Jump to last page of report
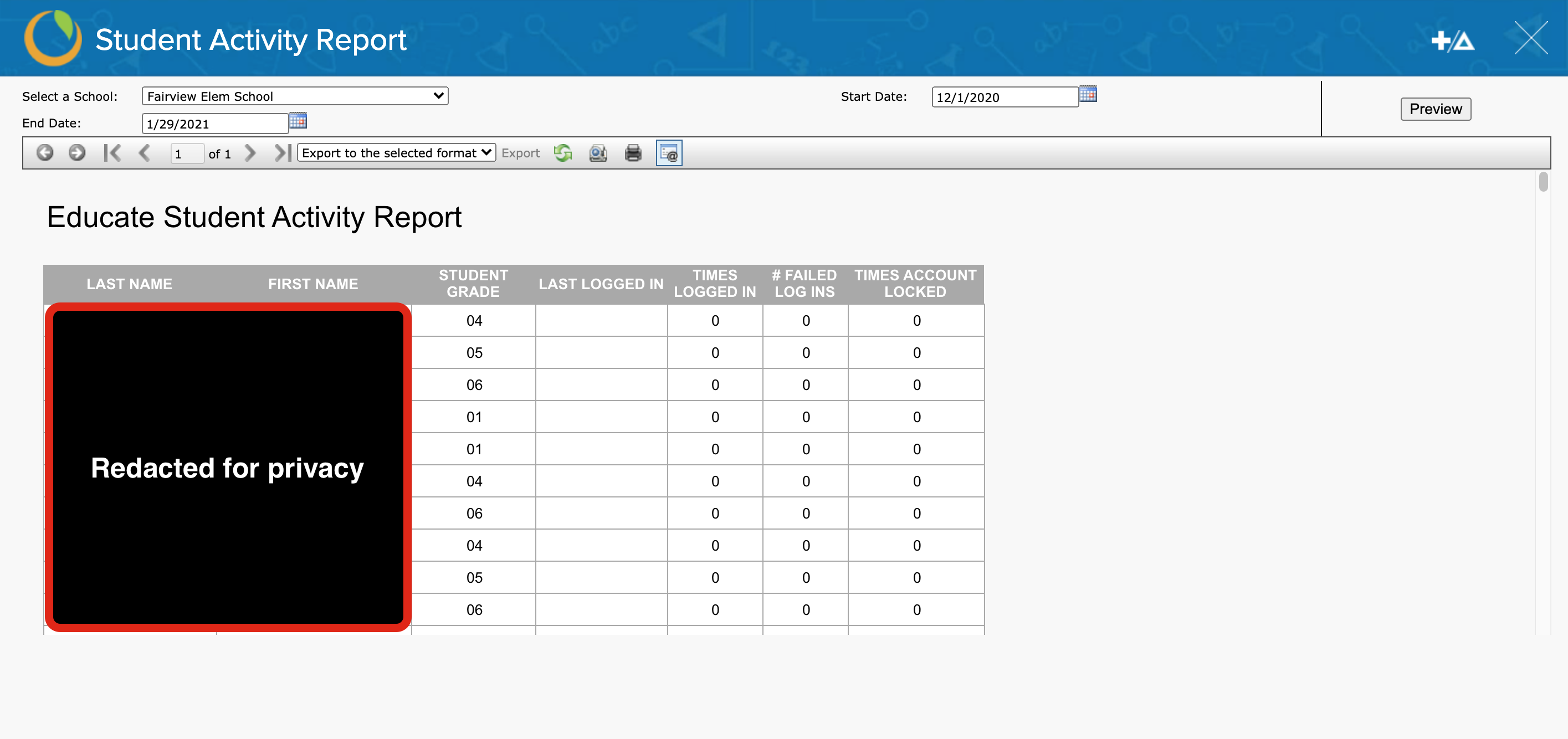This screenshot has width=1568, height=739. tap(283, 152)
